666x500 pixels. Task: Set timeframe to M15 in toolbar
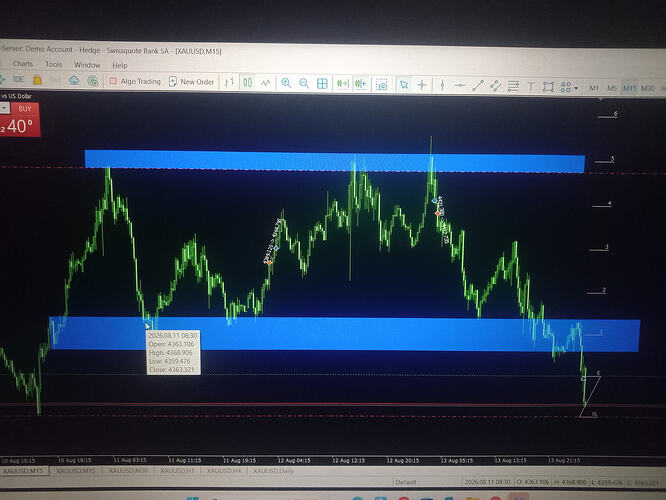coord(629,88)
